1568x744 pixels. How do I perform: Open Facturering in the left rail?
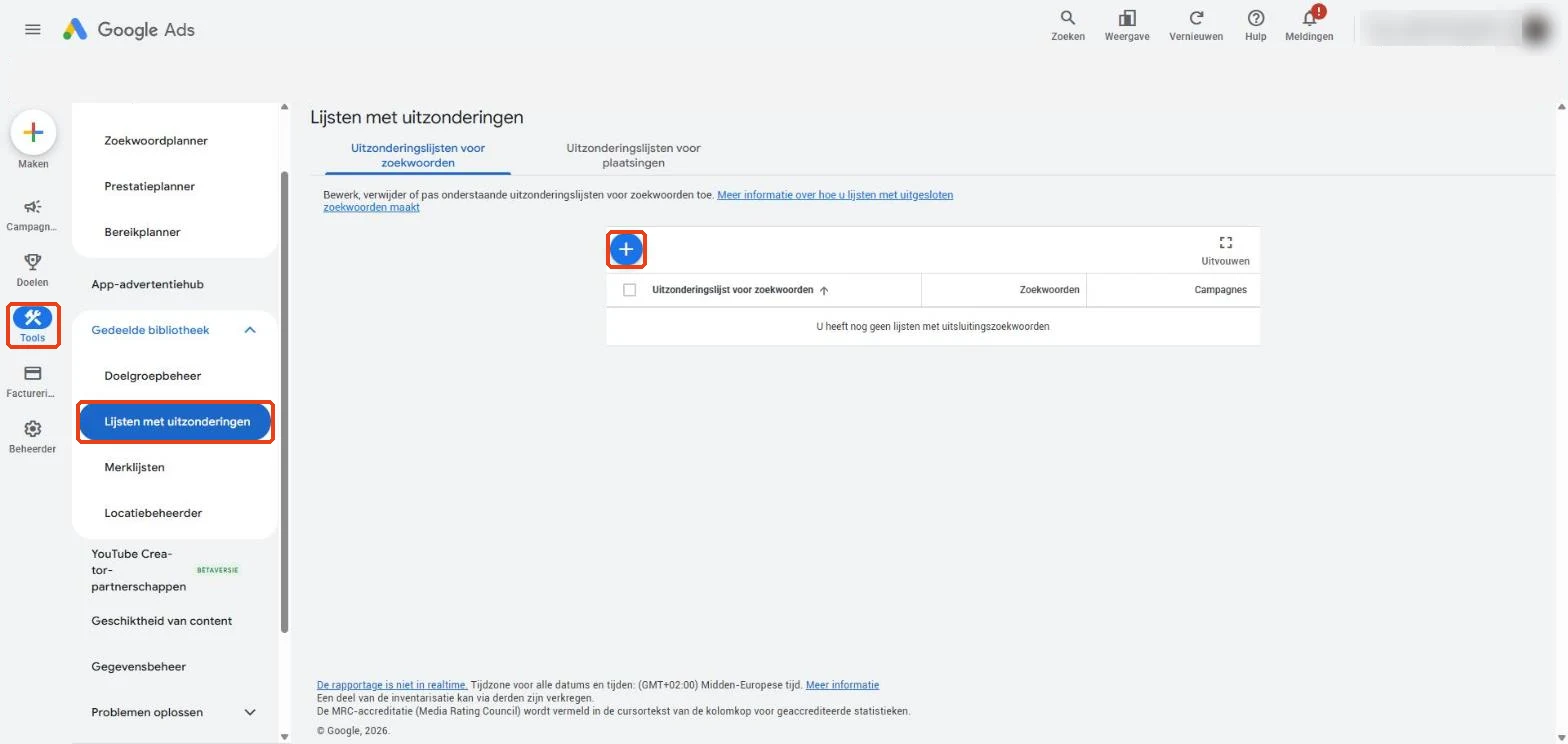(33, 381)
